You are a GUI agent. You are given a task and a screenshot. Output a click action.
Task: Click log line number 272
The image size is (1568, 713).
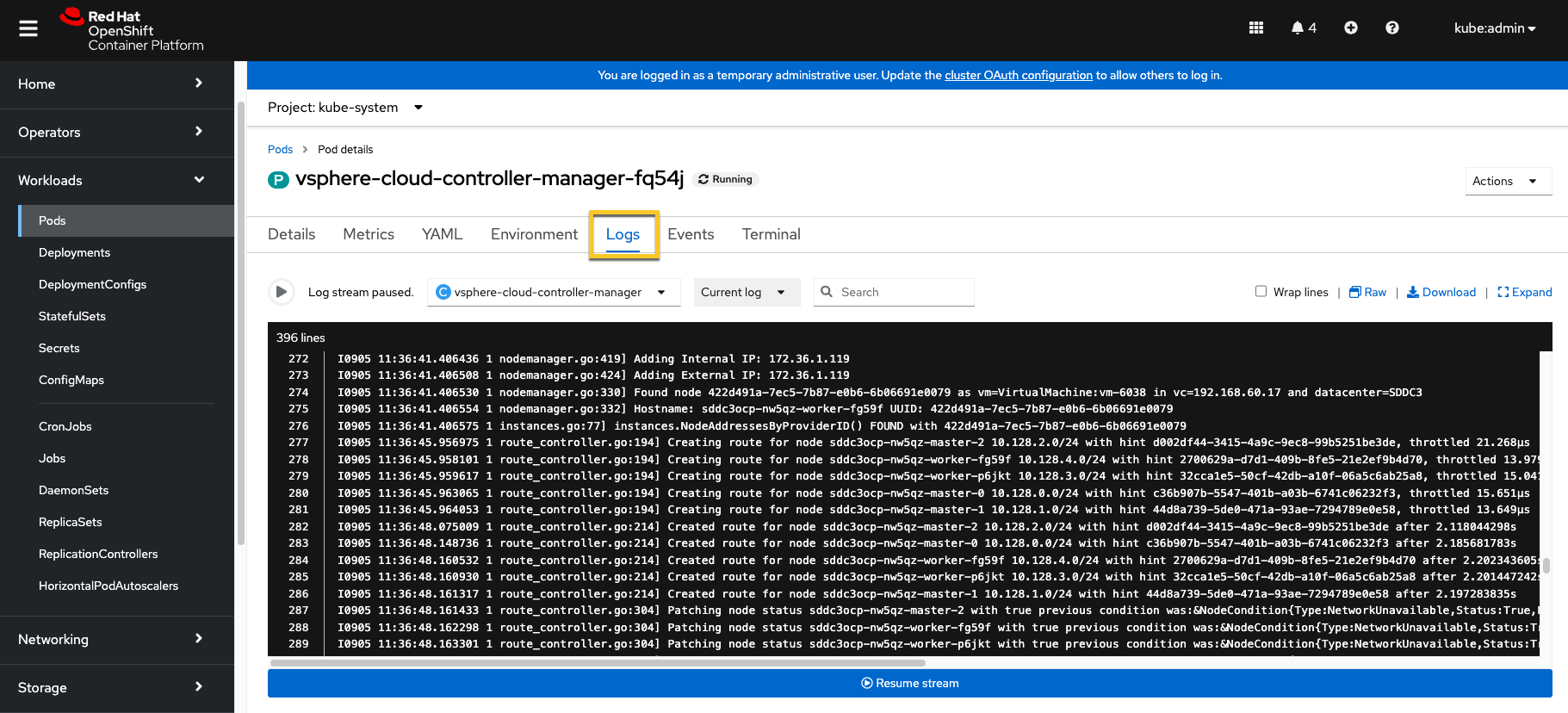[x=298, y=358]
